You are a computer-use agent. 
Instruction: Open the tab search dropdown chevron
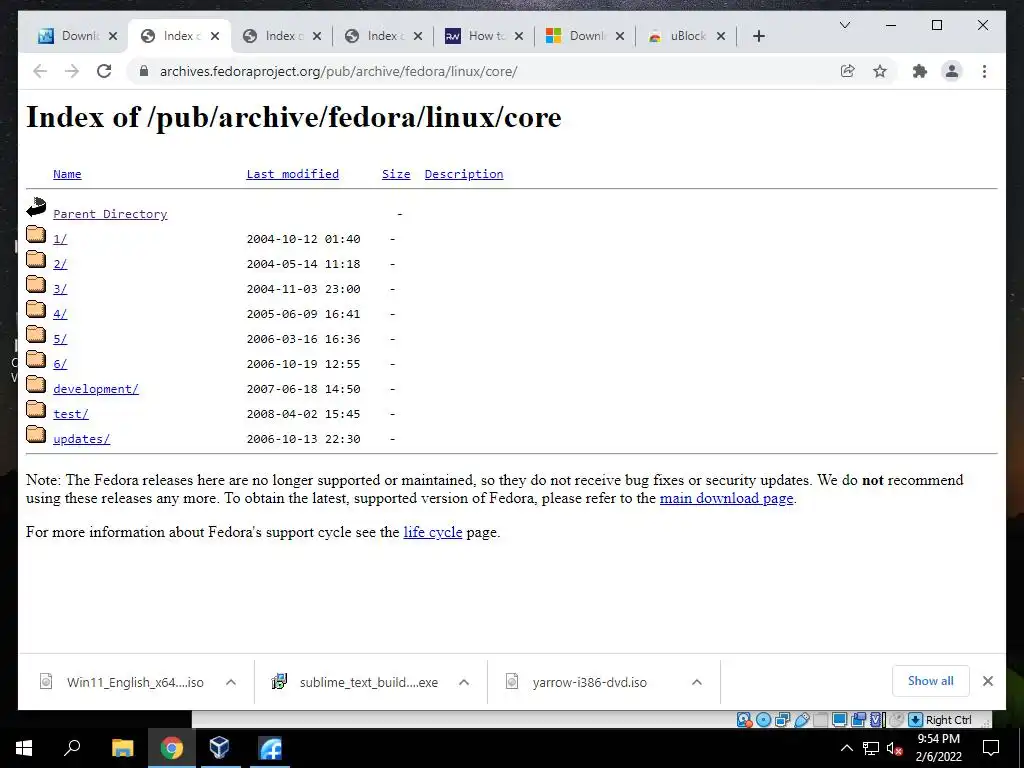(x=844, y=25)
